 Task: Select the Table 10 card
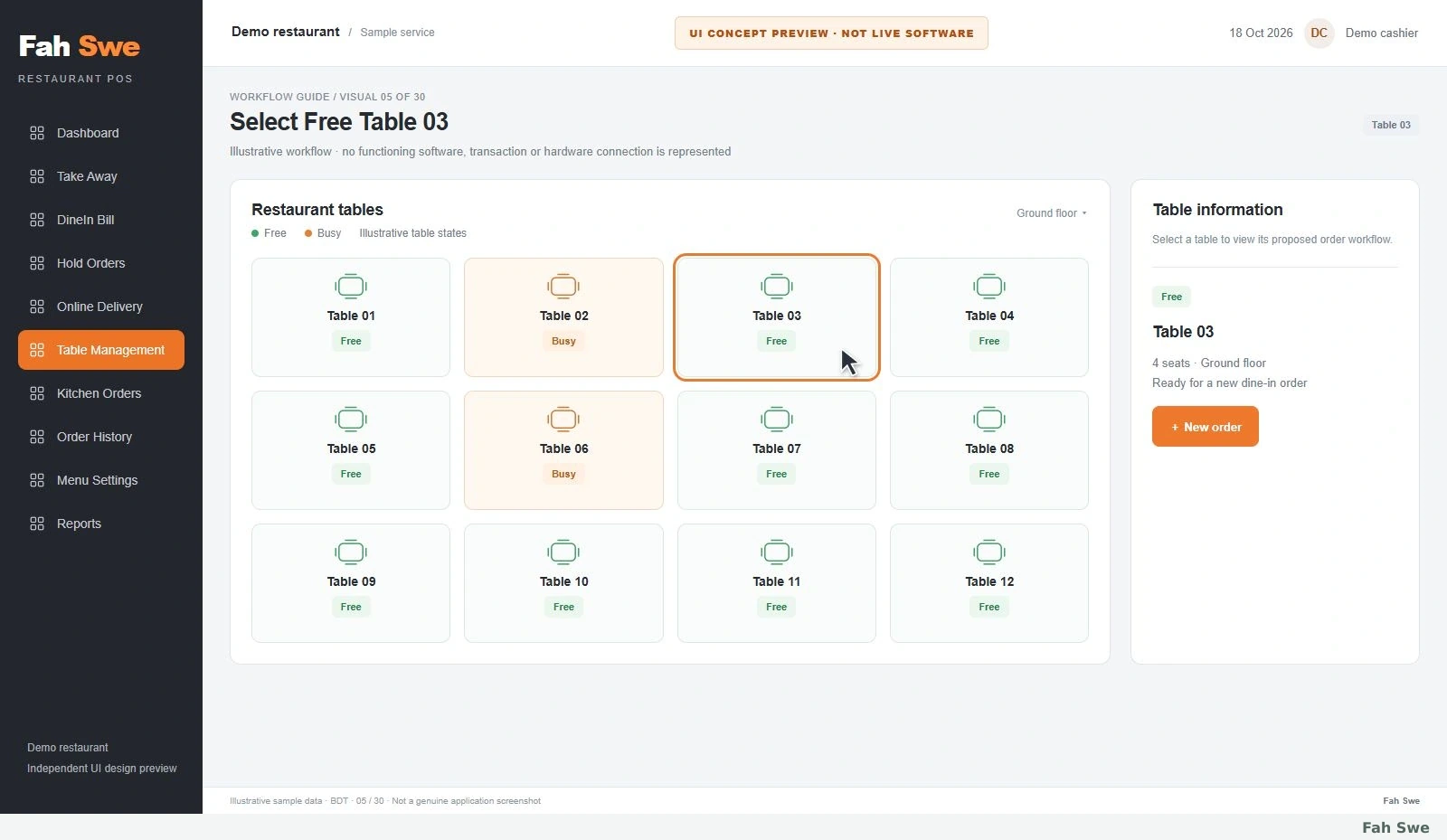(563, 583)
